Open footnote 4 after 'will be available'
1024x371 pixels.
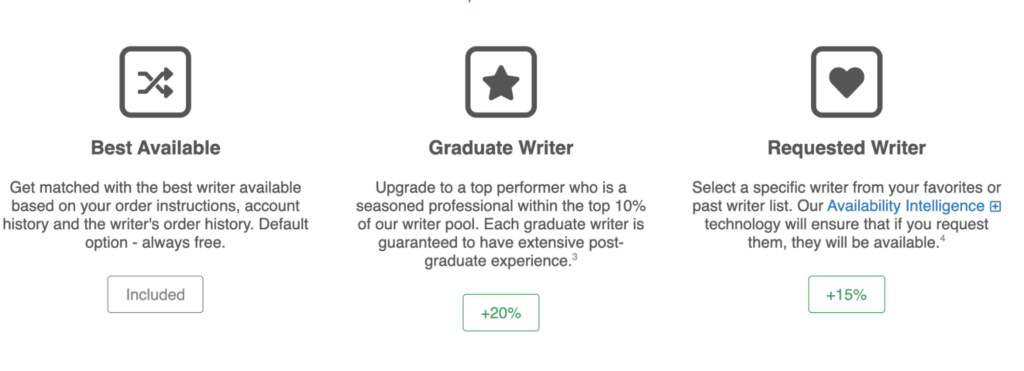(x=943, y=239)
